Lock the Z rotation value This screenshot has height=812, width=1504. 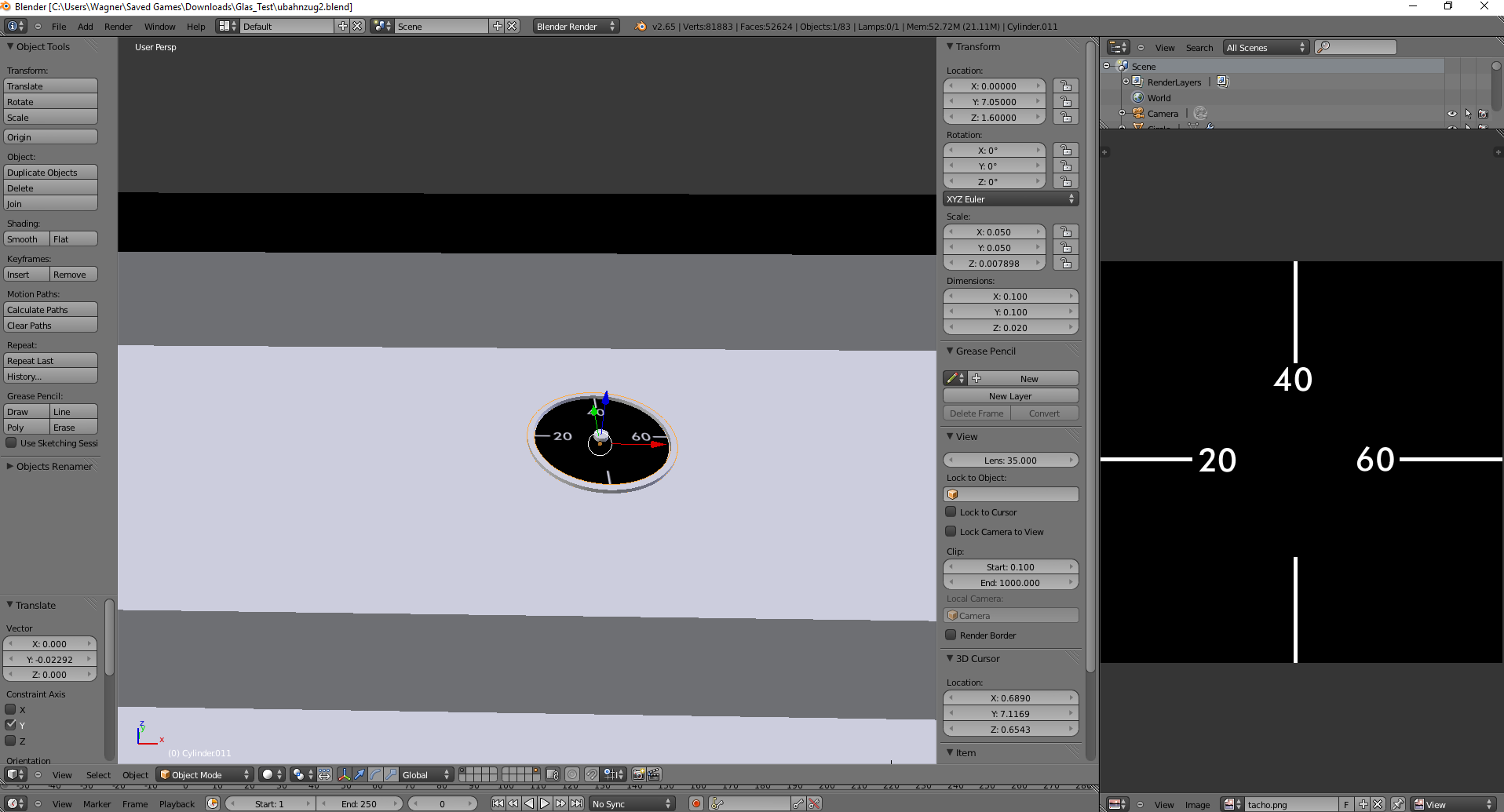[1066, 181]
